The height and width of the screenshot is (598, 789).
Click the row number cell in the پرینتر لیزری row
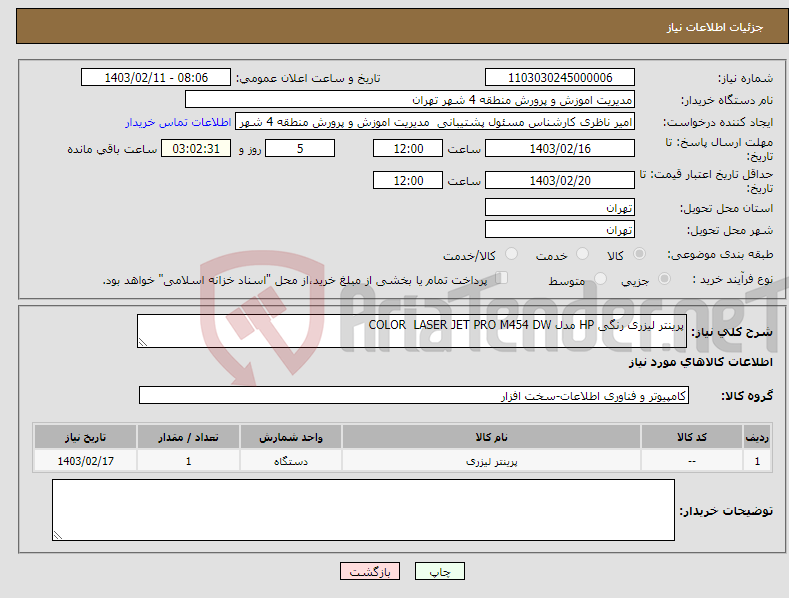[757, 461]
